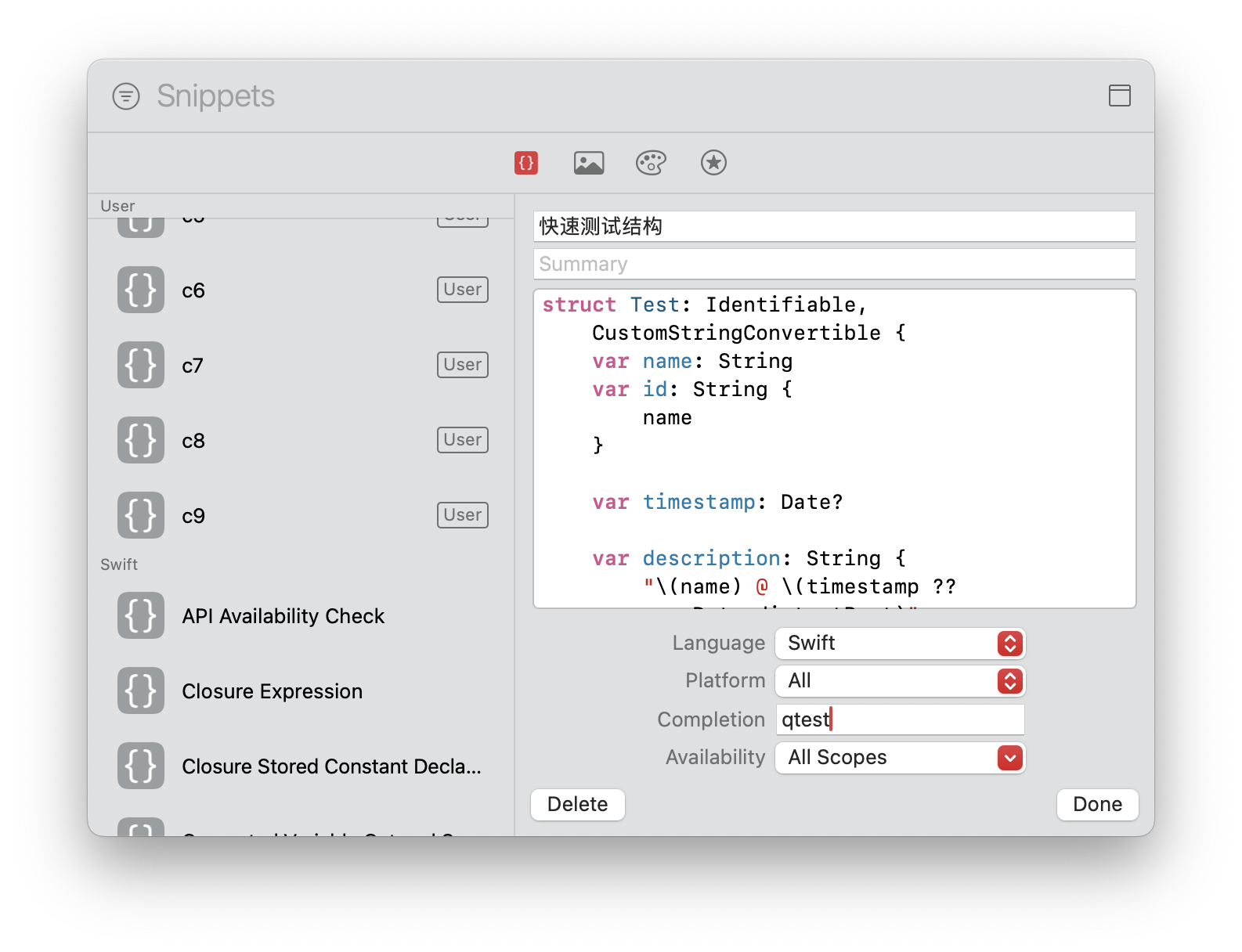This screenshot has width=1242, height=952.
Task: Click the Closure Expression snippet icon
Action: (x=141, y=691)
